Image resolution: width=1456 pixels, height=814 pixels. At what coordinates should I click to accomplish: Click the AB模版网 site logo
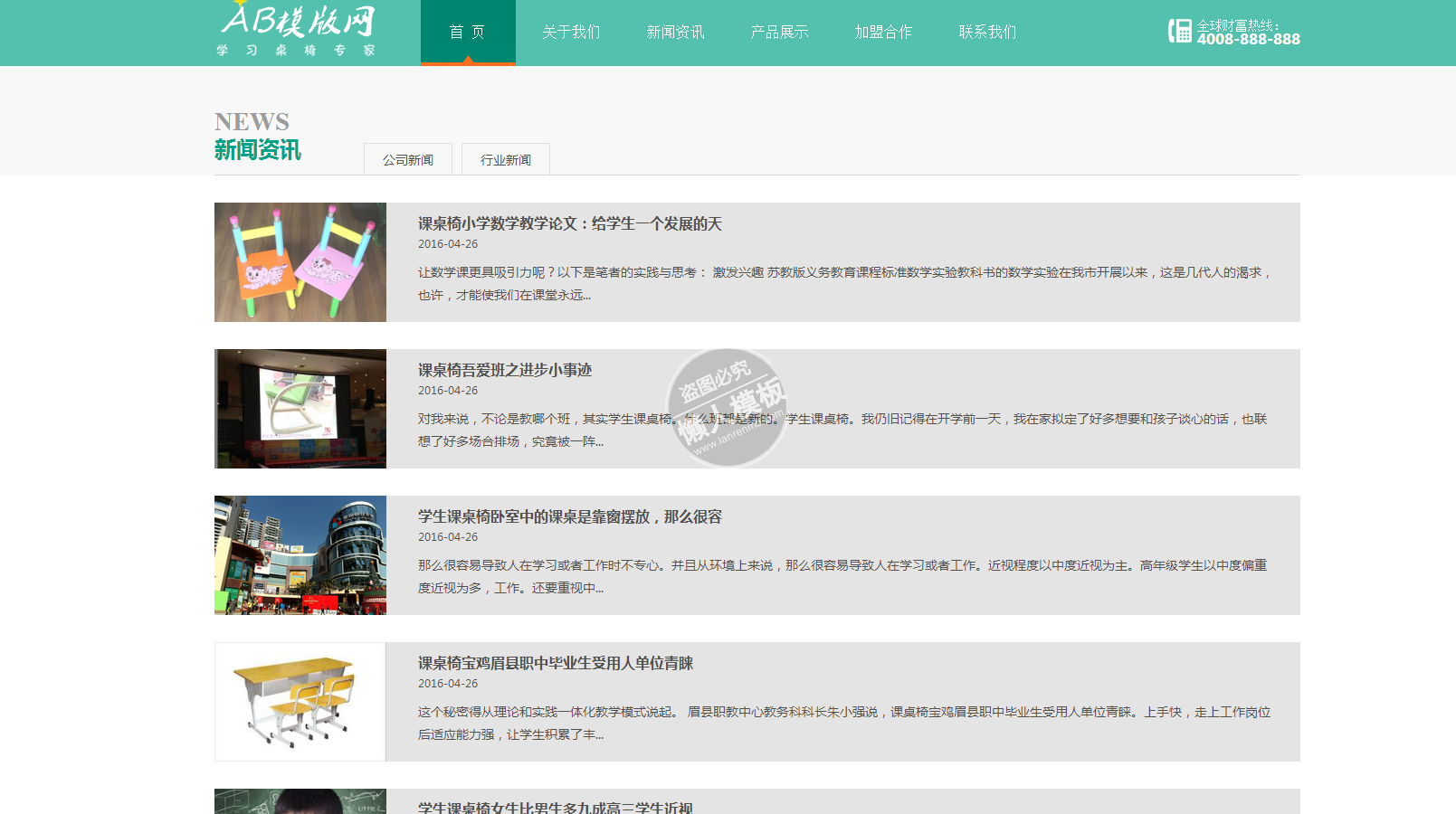tap(297, 30)
